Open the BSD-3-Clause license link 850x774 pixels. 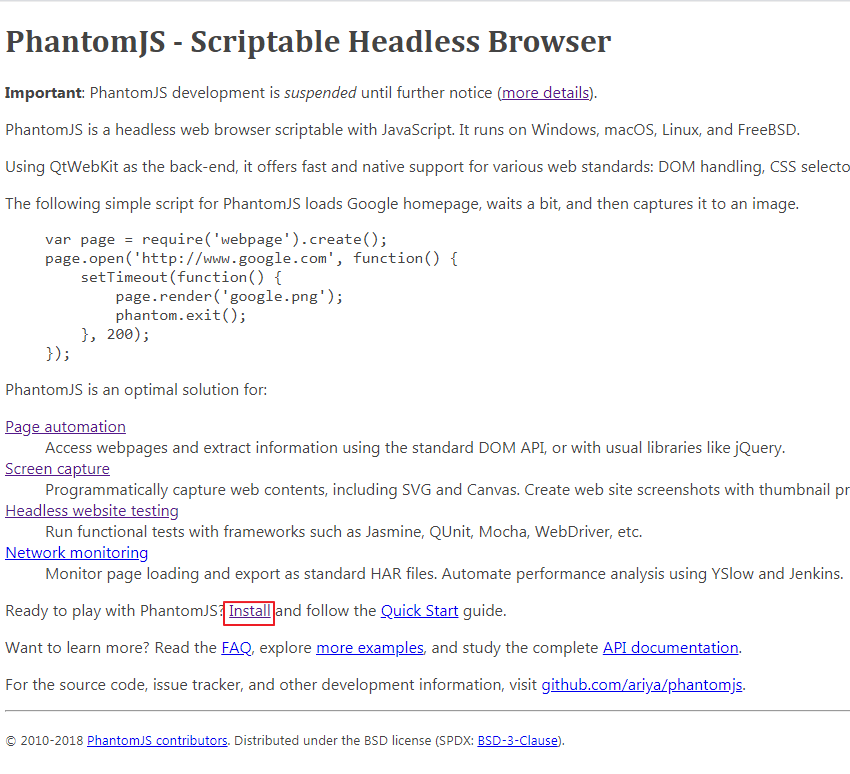click(518, 740)
